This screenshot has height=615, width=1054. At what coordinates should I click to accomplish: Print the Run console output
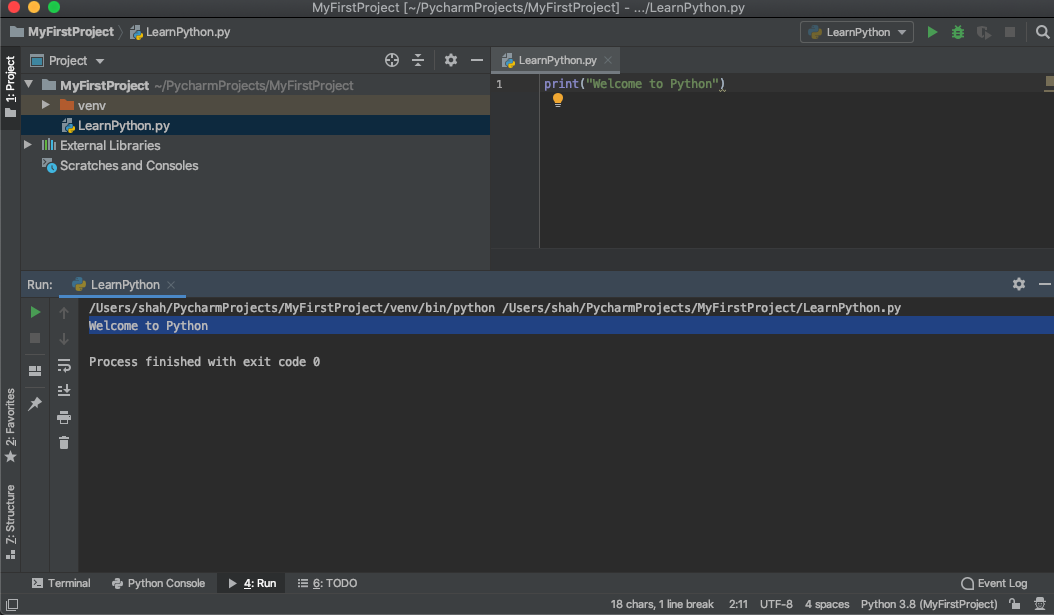click(64, 417)
